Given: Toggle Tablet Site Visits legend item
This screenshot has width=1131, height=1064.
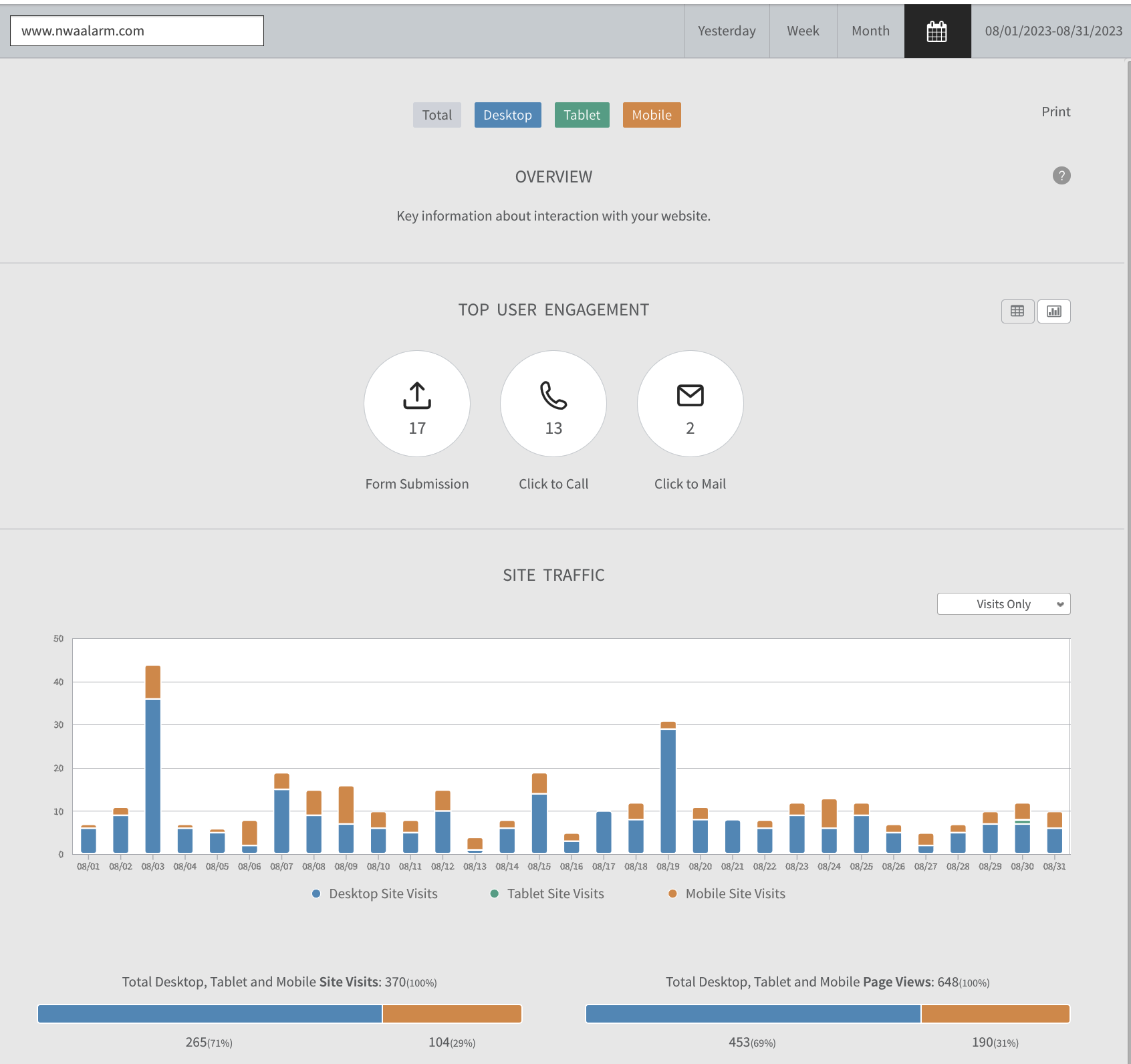Looking at the screenshot, I should point(547,894).
